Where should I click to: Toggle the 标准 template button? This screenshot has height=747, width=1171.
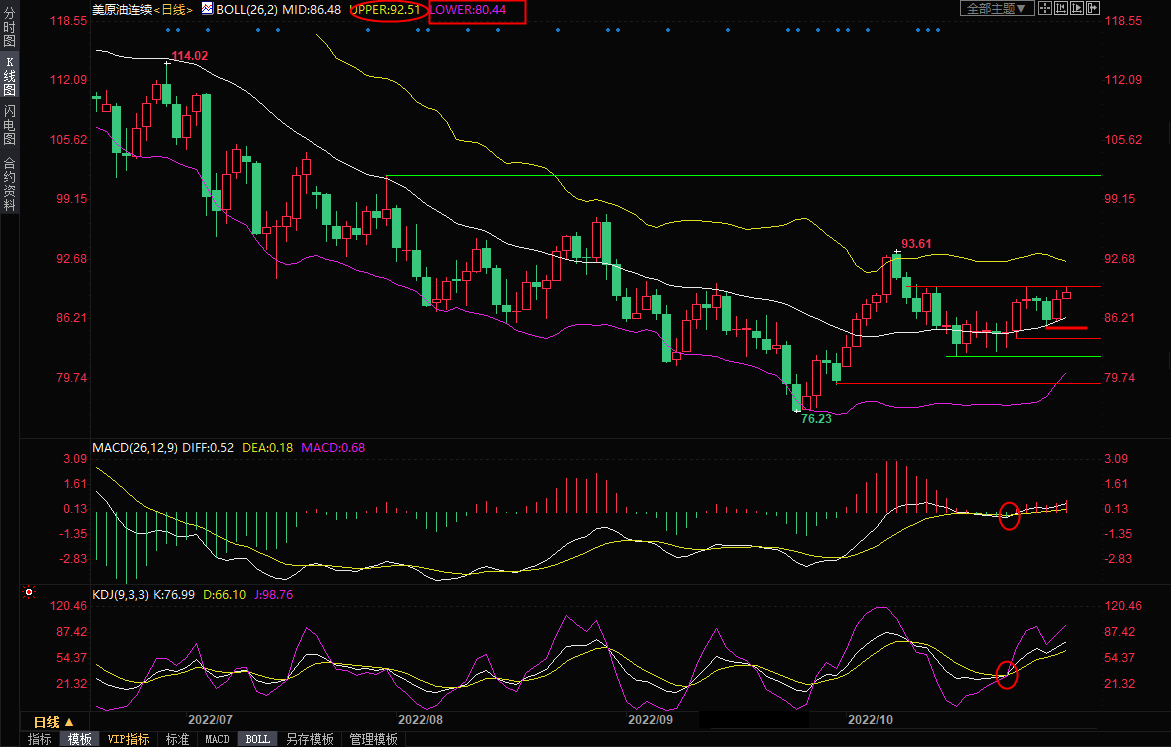(x=177, y=739)
